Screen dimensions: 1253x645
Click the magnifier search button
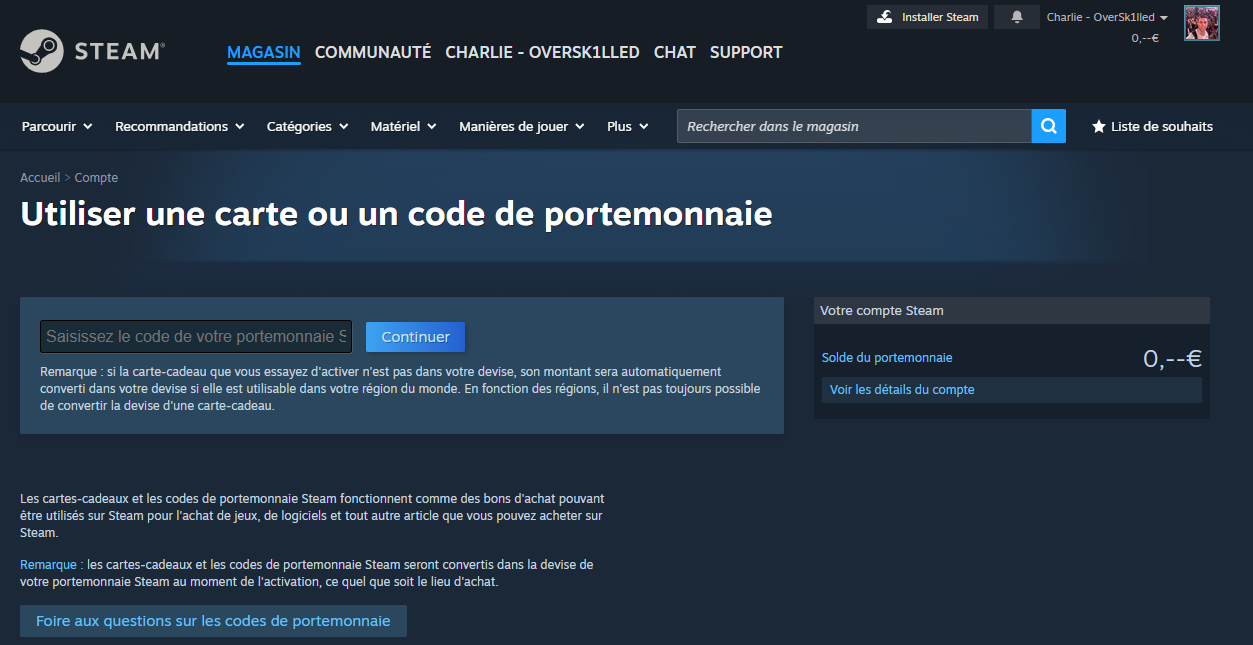(x=1049, y=126)
